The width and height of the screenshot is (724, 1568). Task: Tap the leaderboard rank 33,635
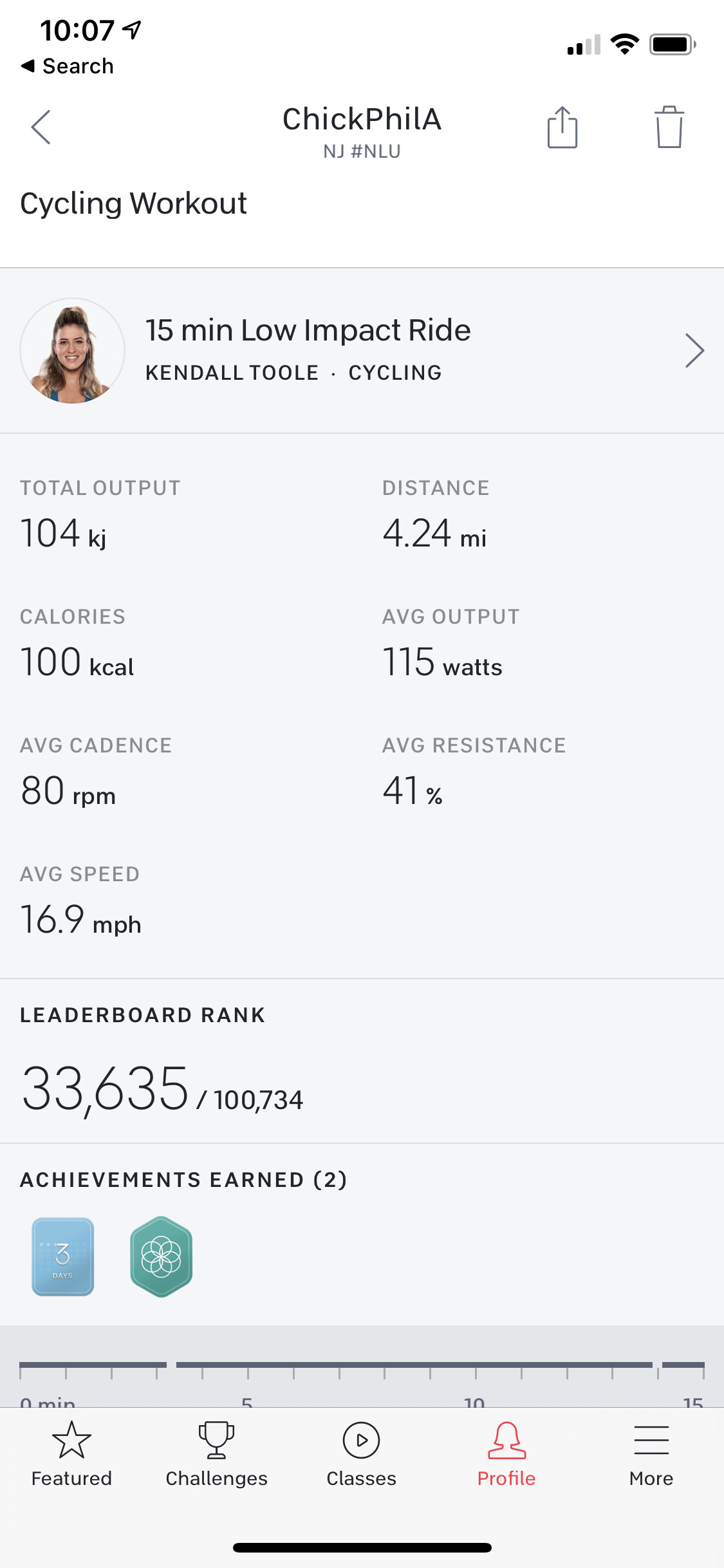[x=106, y=1088]
